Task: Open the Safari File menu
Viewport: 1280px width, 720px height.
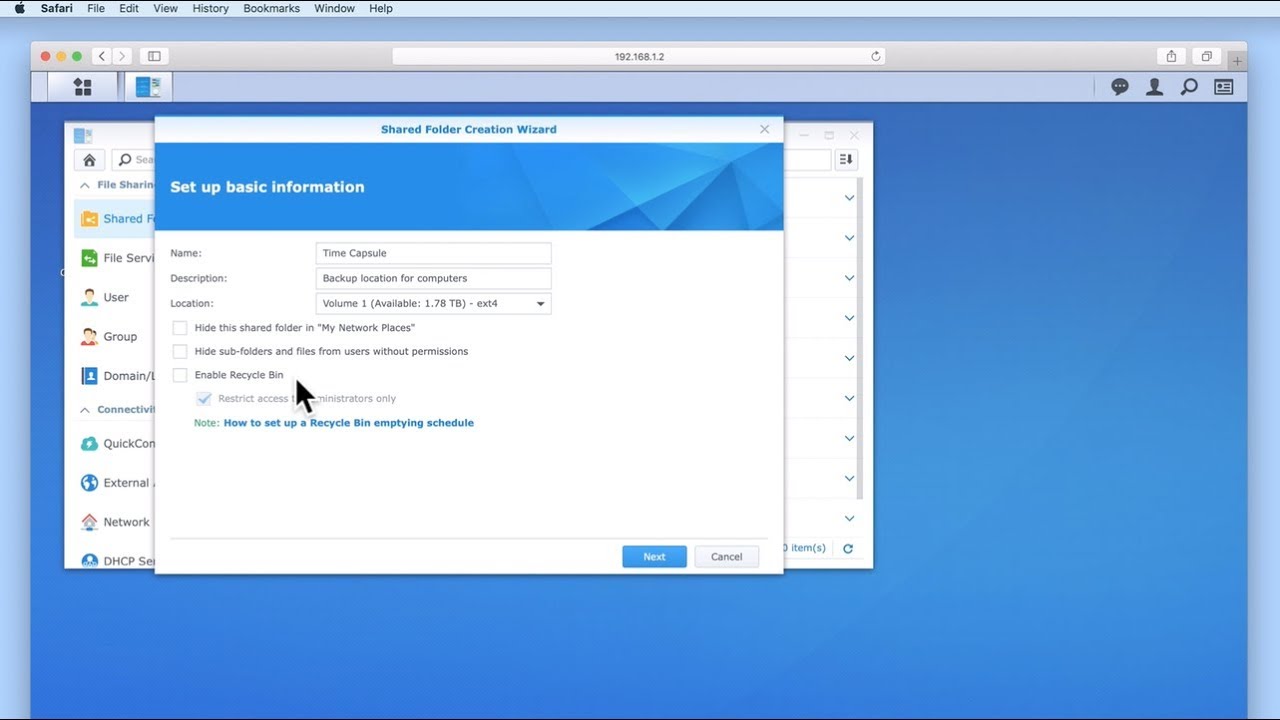Action: pos(96,8)
